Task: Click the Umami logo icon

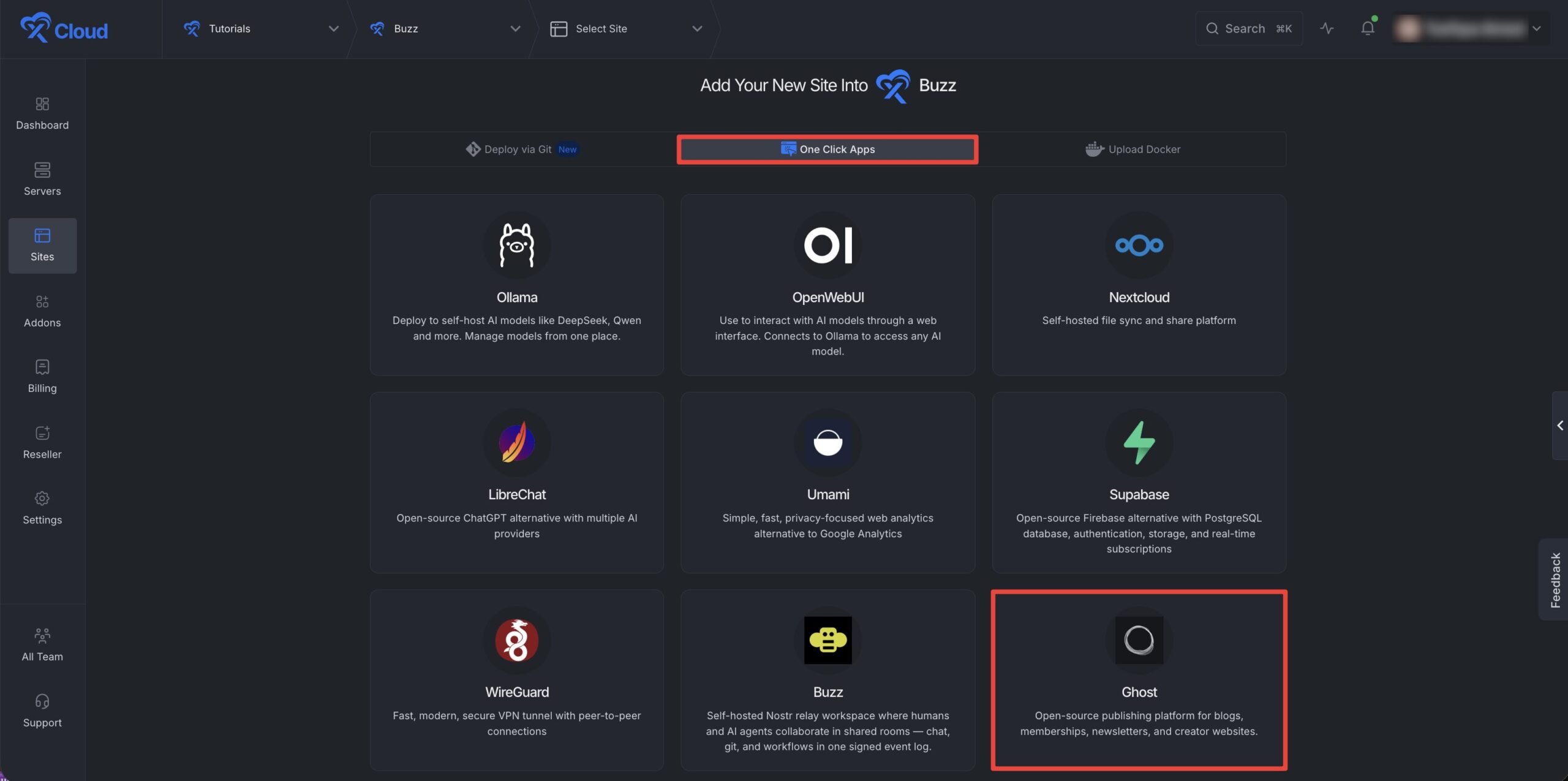Action: (x=828, y=442)
